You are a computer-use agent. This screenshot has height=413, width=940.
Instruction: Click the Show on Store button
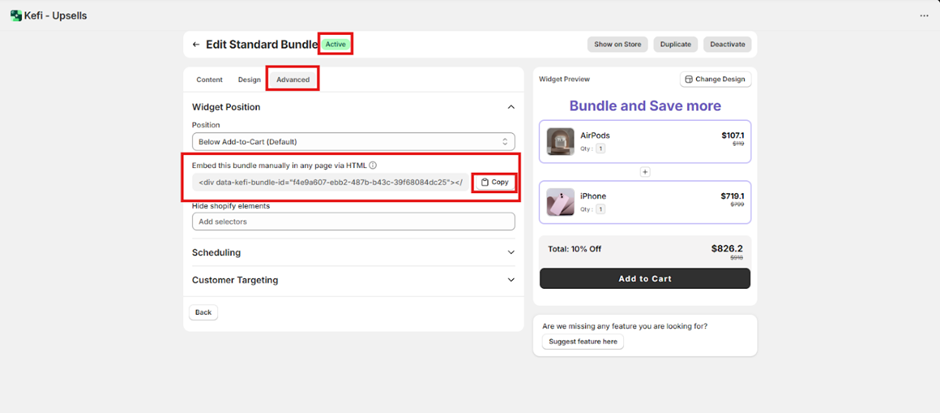(617, 44)
